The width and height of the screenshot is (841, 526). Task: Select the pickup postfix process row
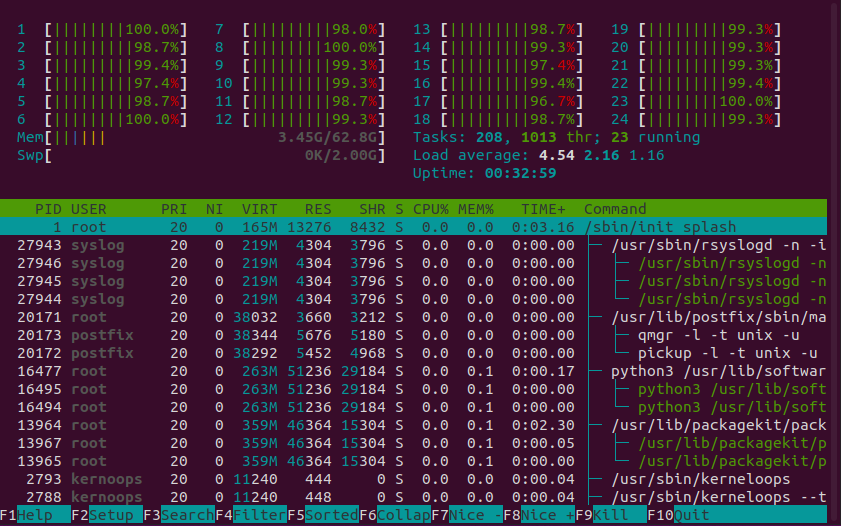click(x=420, y=353)
